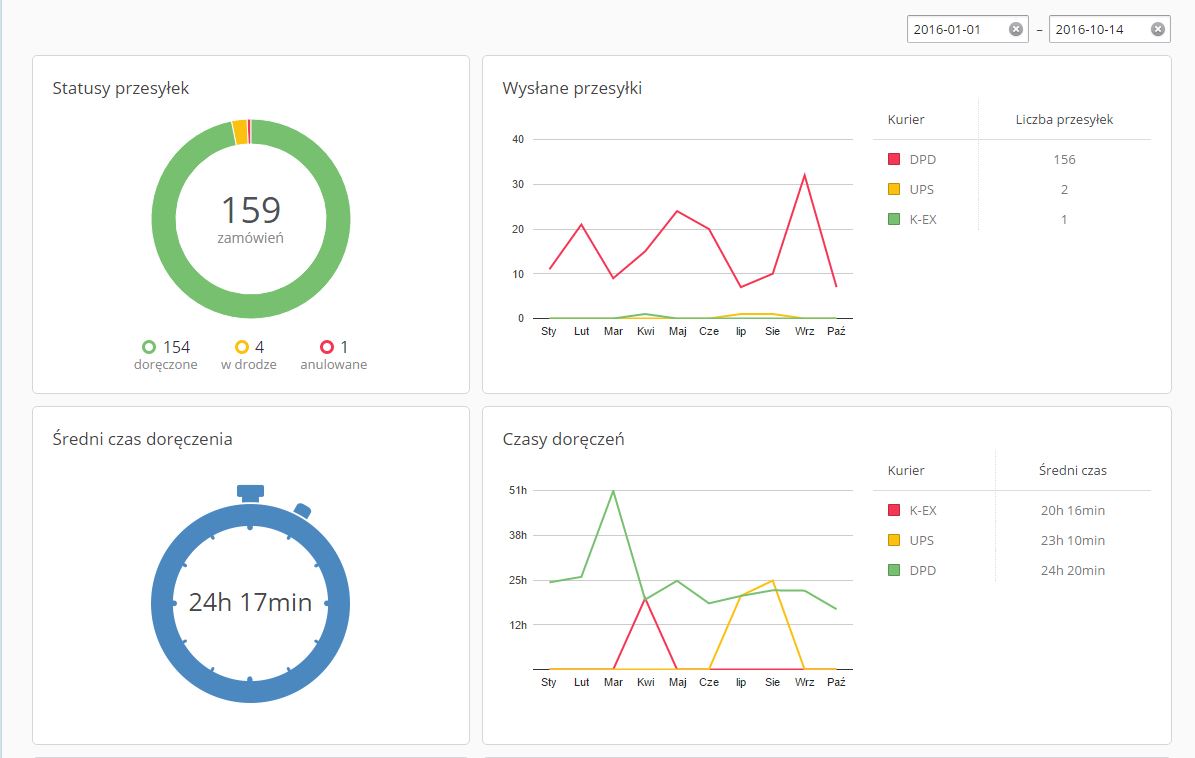The height and width of the screenshot is (758, 1195).
Task: Clear the start date 2016-01-01 field
Action: 1015,30
